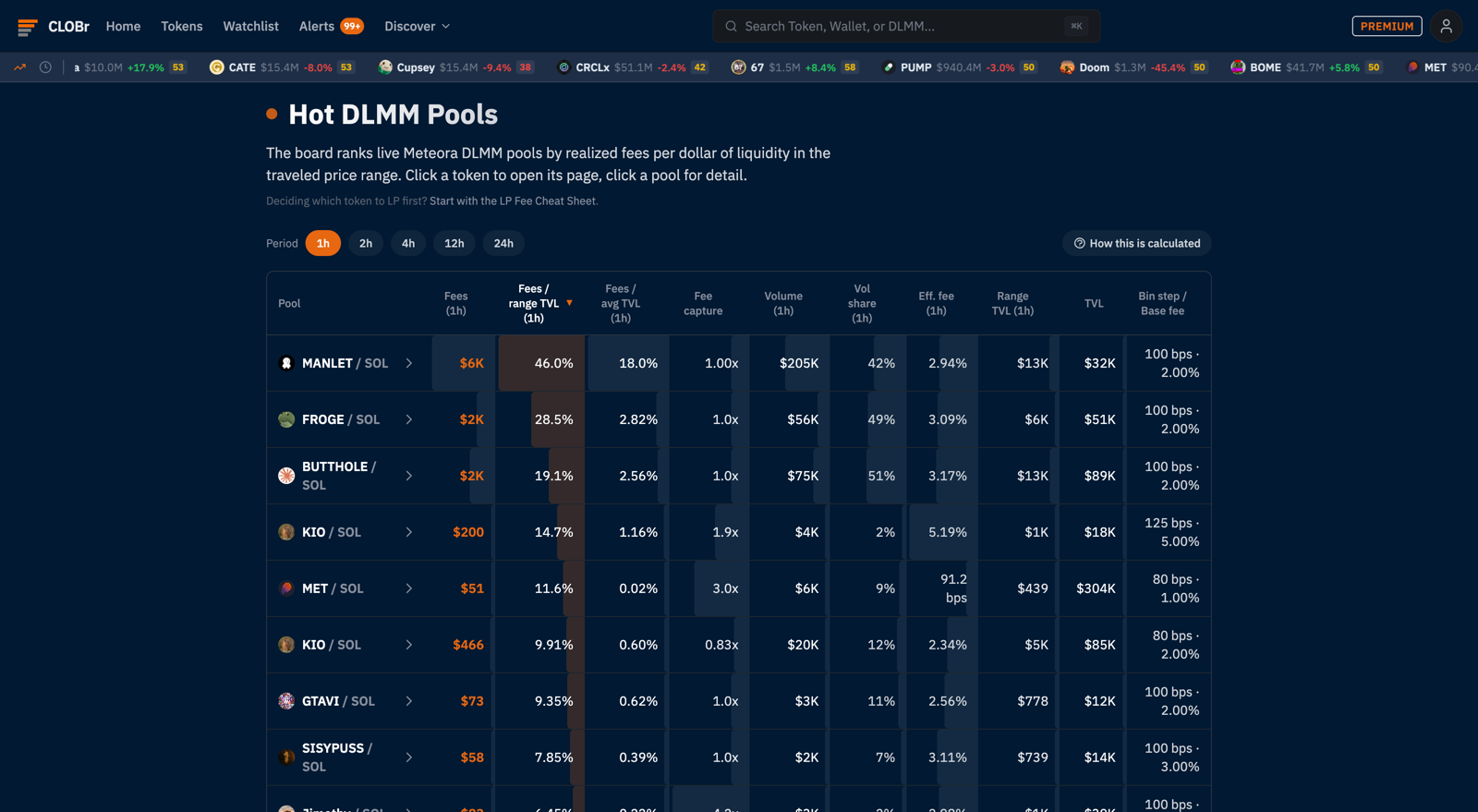This screenshot has height=812, width=1478.
Task: Click the MET token avatar in table
Action: coord(286,588)
